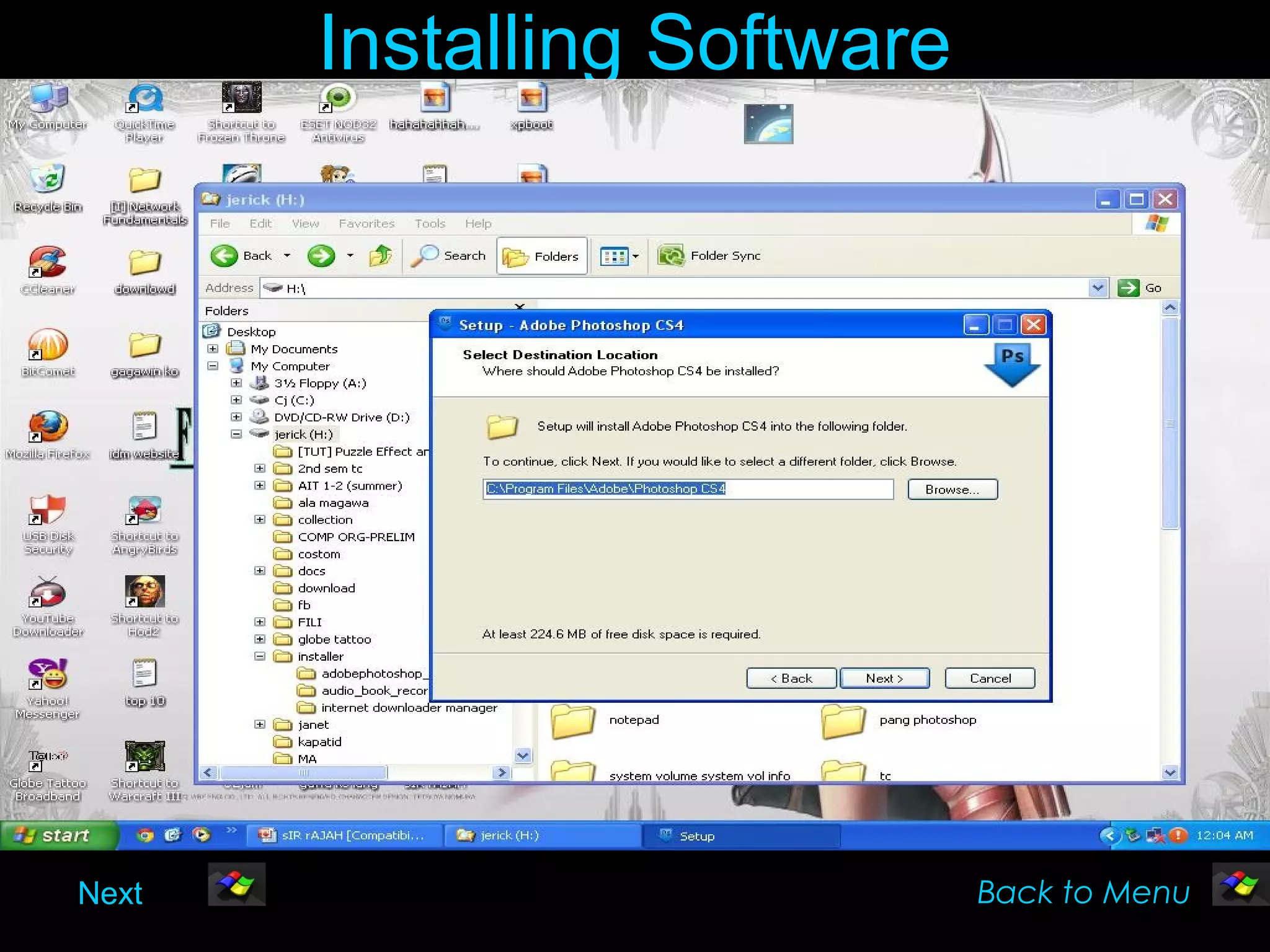
Task: Collapse the My Computer tree node
Action: coord(213,366)
